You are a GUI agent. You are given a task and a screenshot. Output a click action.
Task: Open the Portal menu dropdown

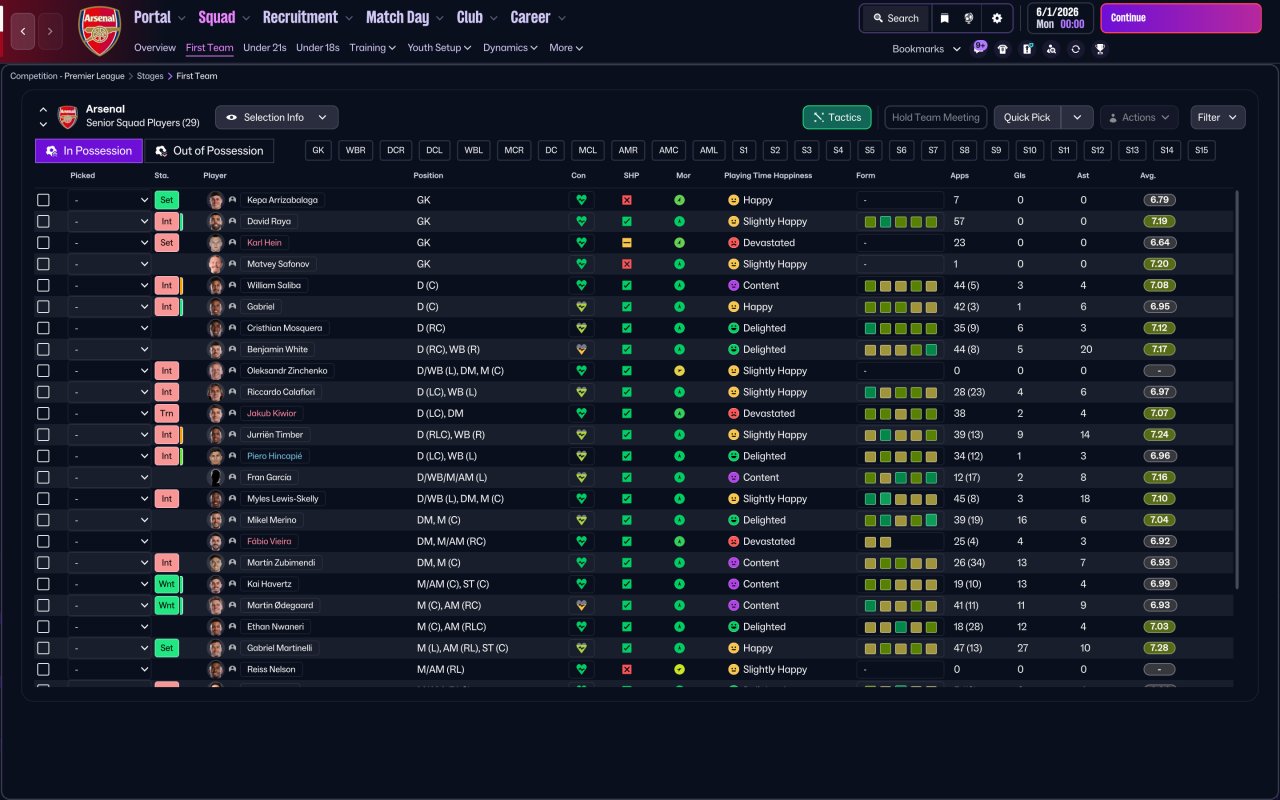160,17
